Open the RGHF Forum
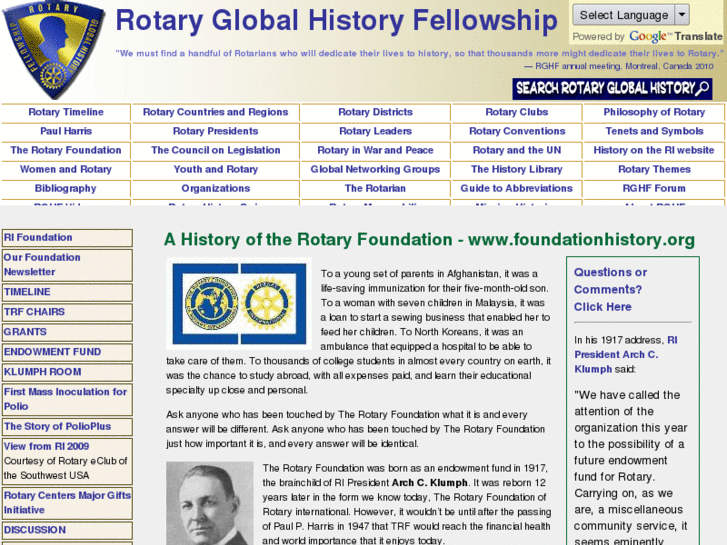Viewport: 727px width, 545px height. pos(654,188)
